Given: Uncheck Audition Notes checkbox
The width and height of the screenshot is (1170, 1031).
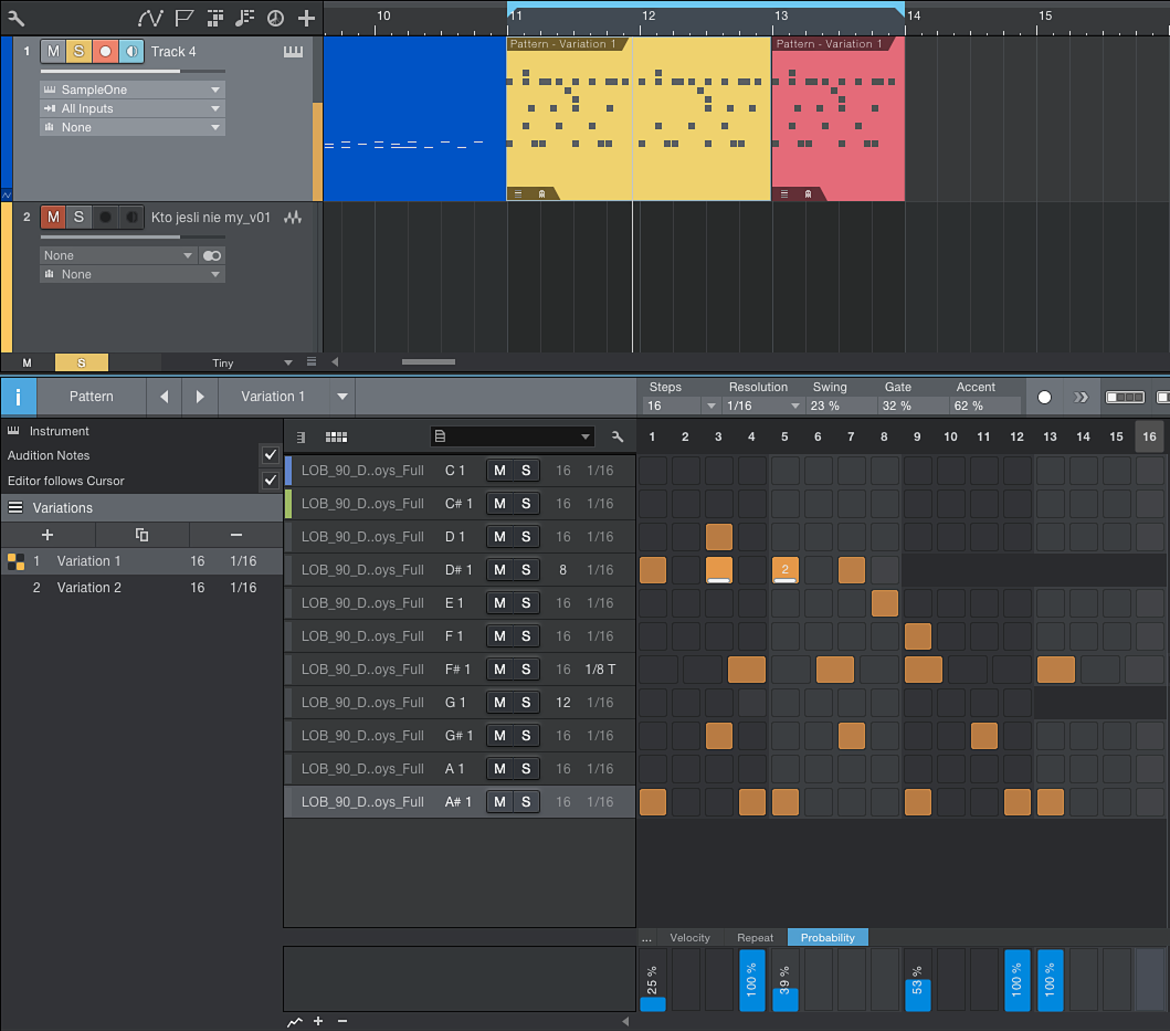Looking at the screenshot, I should coord(270,454).
